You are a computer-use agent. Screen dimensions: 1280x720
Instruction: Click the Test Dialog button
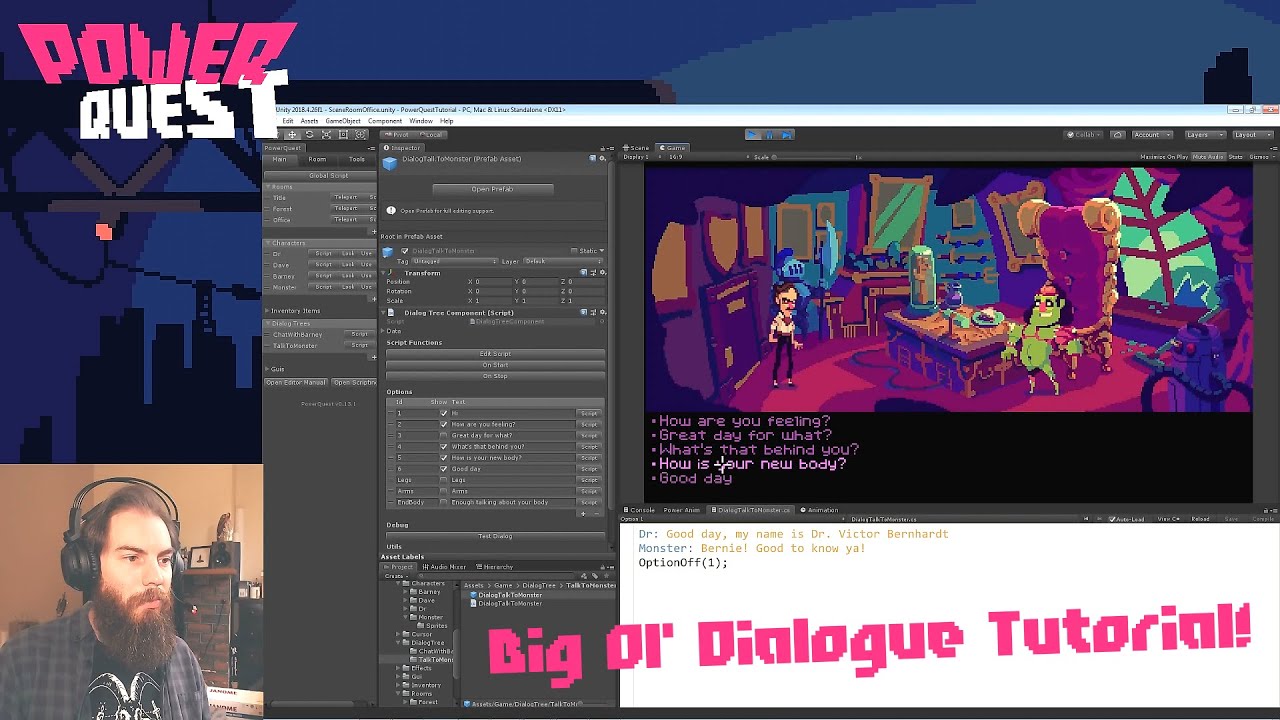point(495,536)
